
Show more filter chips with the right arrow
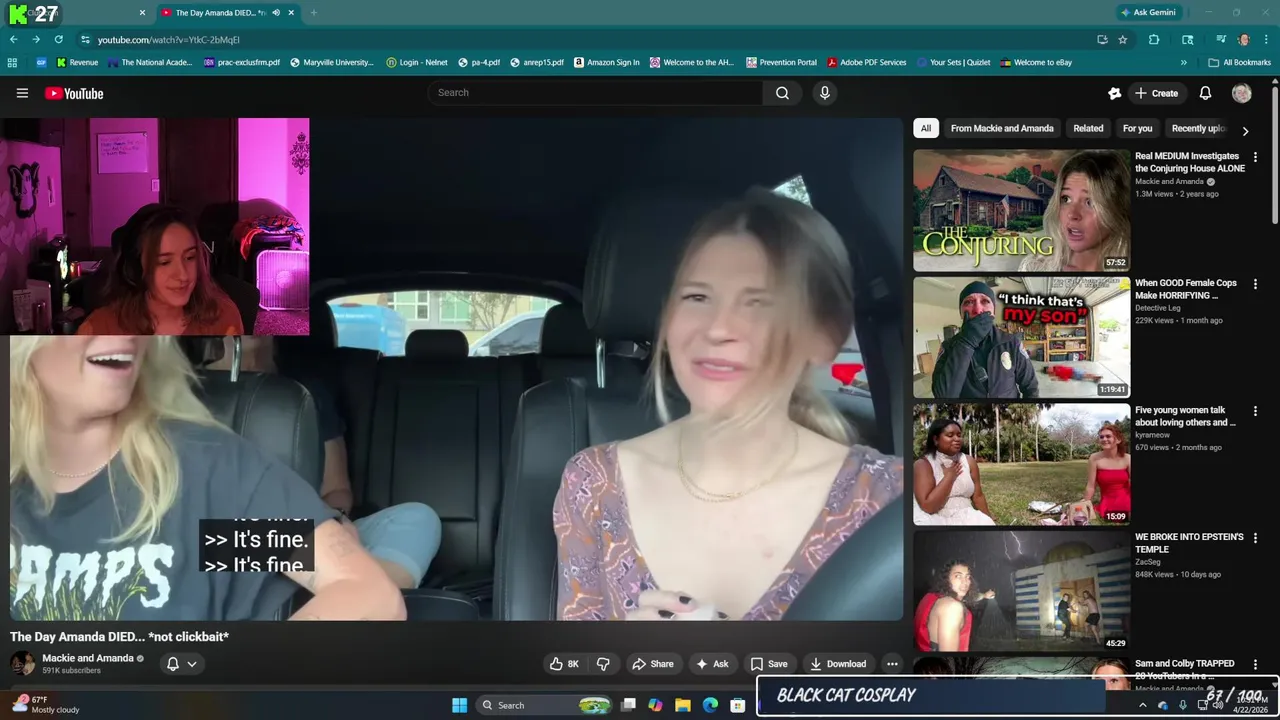(1245, 130)
